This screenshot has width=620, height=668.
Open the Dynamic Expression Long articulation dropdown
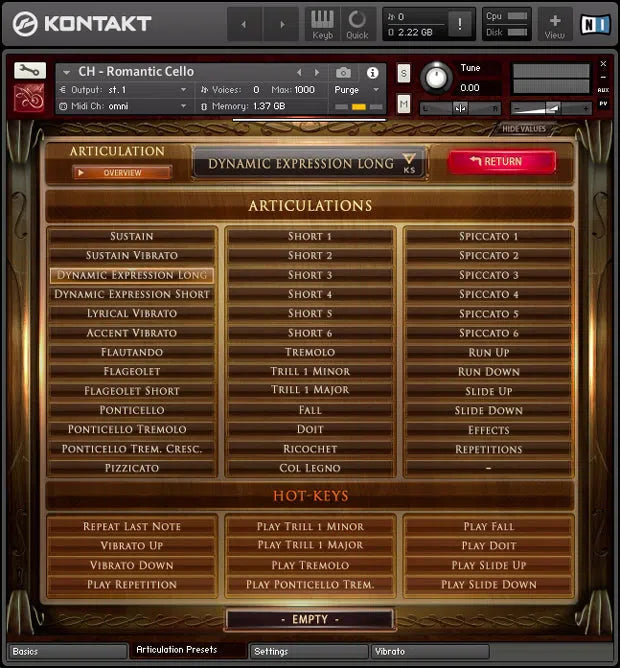408,163
